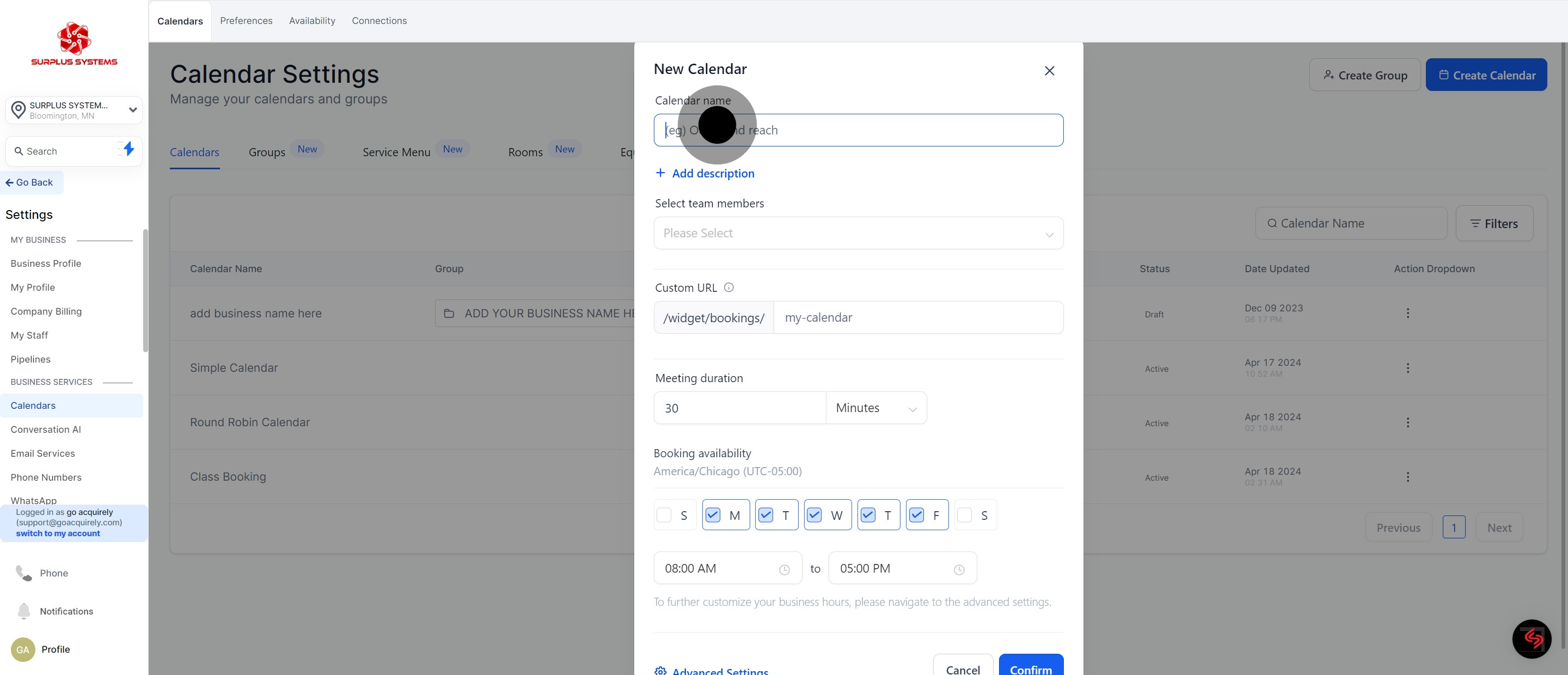Expand the Select team members dropdown
This screenshot has width=1568, height=675.
tap(857, 233)
